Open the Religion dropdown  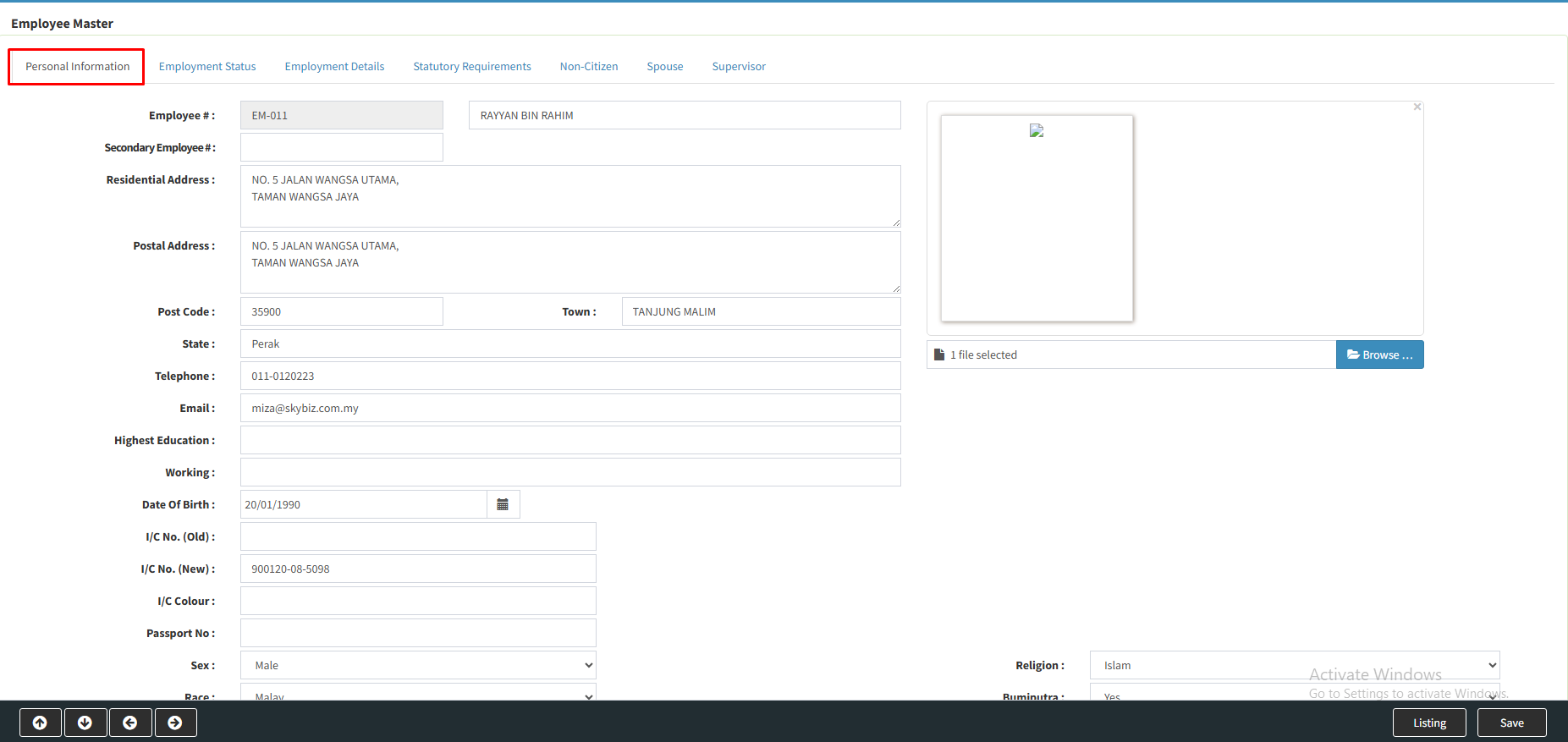pyautogui.click(x=1294, y=665)
